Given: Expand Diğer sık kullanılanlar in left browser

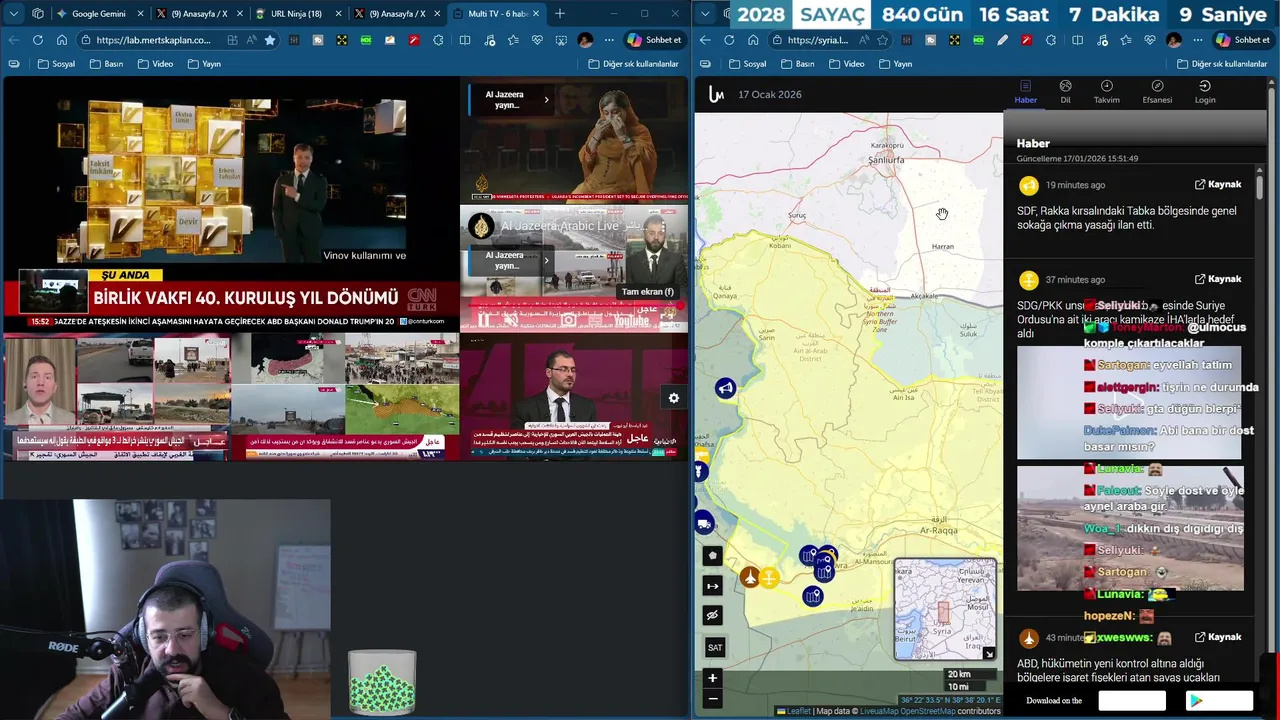Looking at the screenshot, I should (634, 64).
